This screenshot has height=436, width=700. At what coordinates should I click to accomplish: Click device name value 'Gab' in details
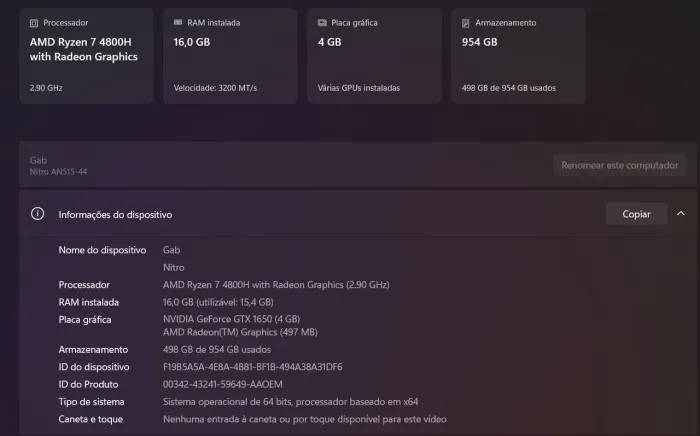(171, 250)
